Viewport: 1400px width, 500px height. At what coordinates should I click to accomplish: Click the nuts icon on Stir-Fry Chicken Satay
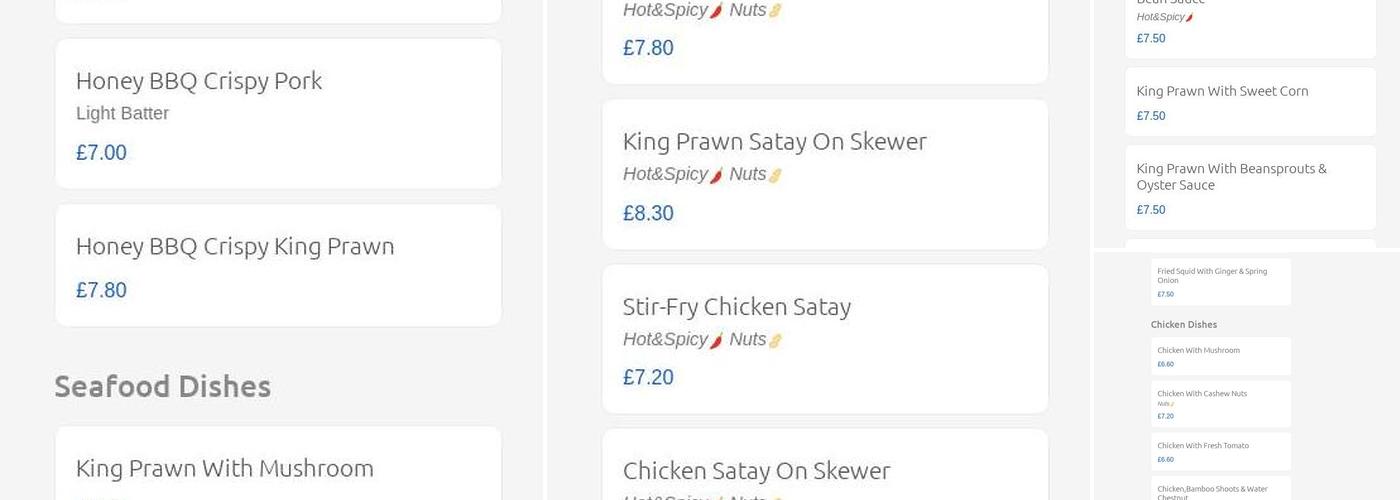775,341
